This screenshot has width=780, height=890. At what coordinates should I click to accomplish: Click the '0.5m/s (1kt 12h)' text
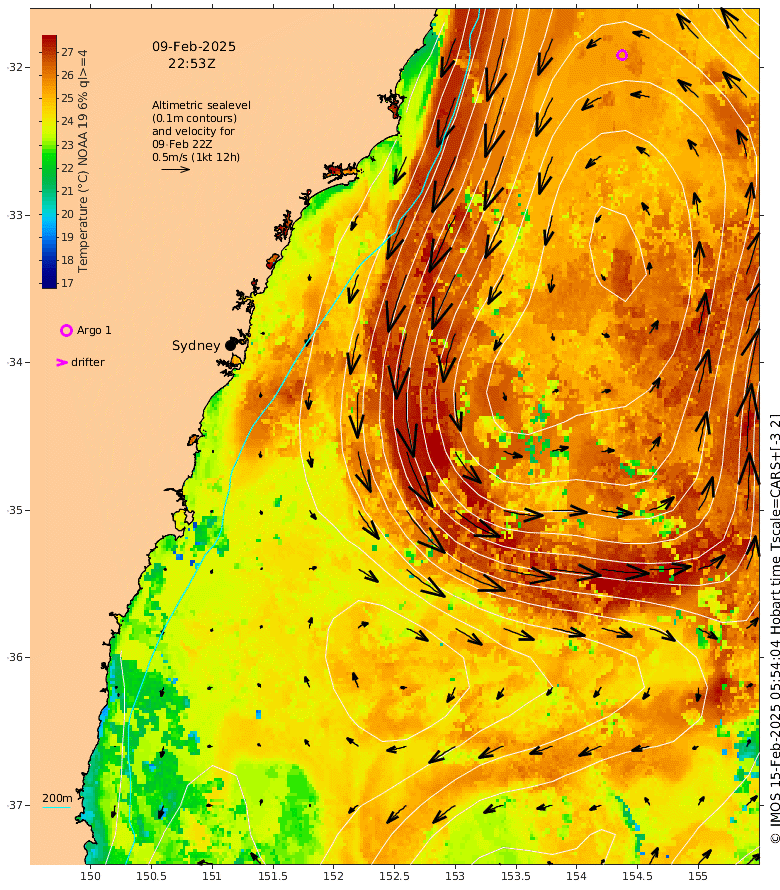click(x=196, y=157)
